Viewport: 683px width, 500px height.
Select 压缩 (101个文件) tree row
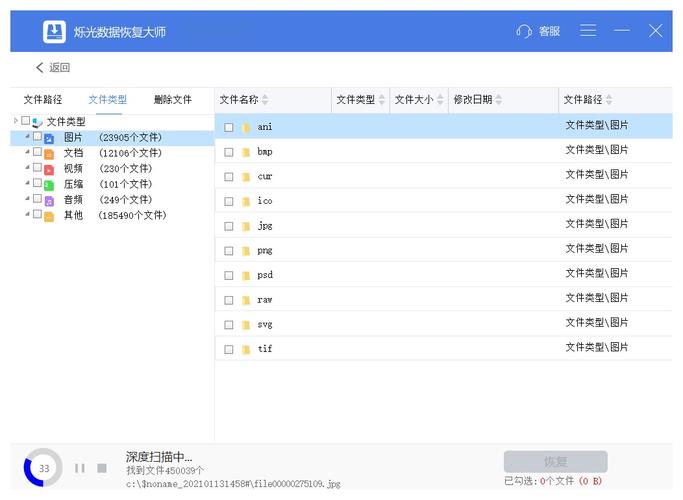tap(112, 185)
